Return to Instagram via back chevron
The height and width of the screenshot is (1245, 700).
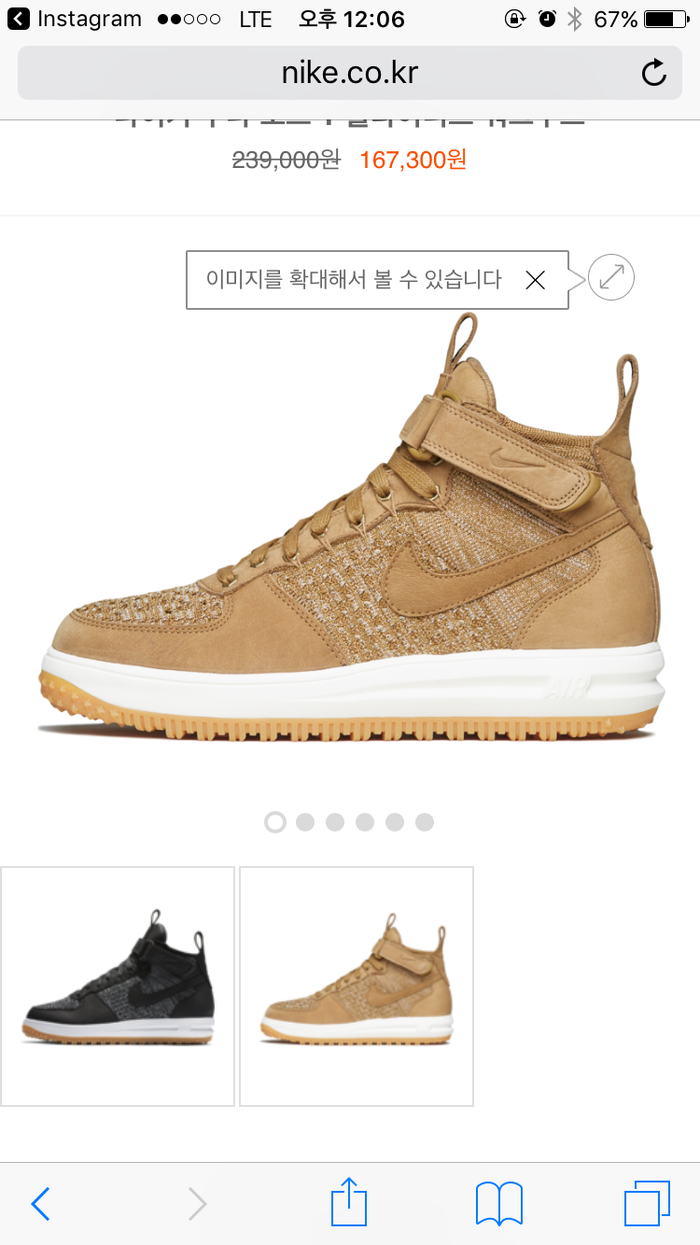19,19
